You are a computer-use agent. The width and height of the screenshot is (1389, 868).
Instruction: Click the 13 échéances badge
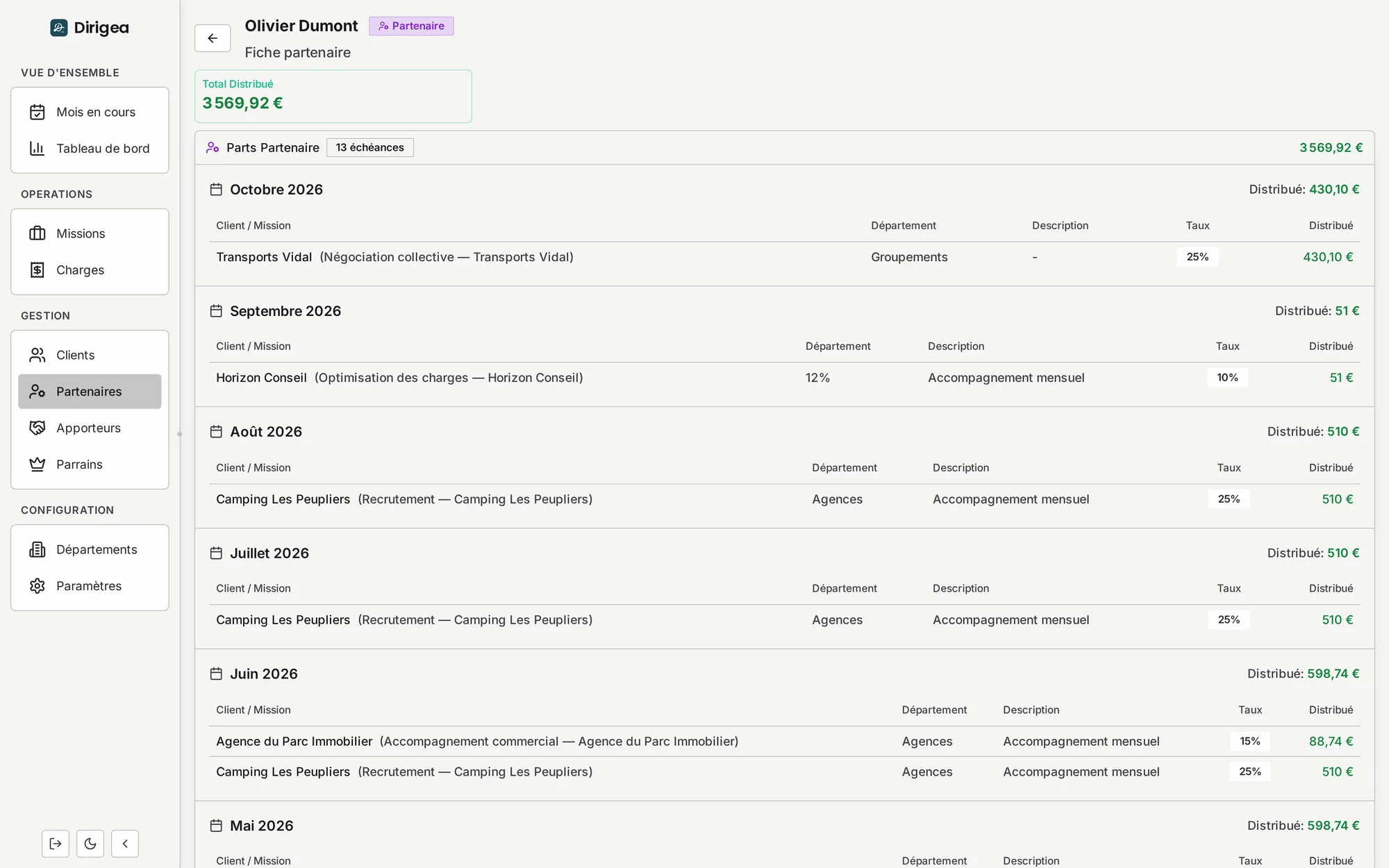pyautogui.click(x=370, y=147)
